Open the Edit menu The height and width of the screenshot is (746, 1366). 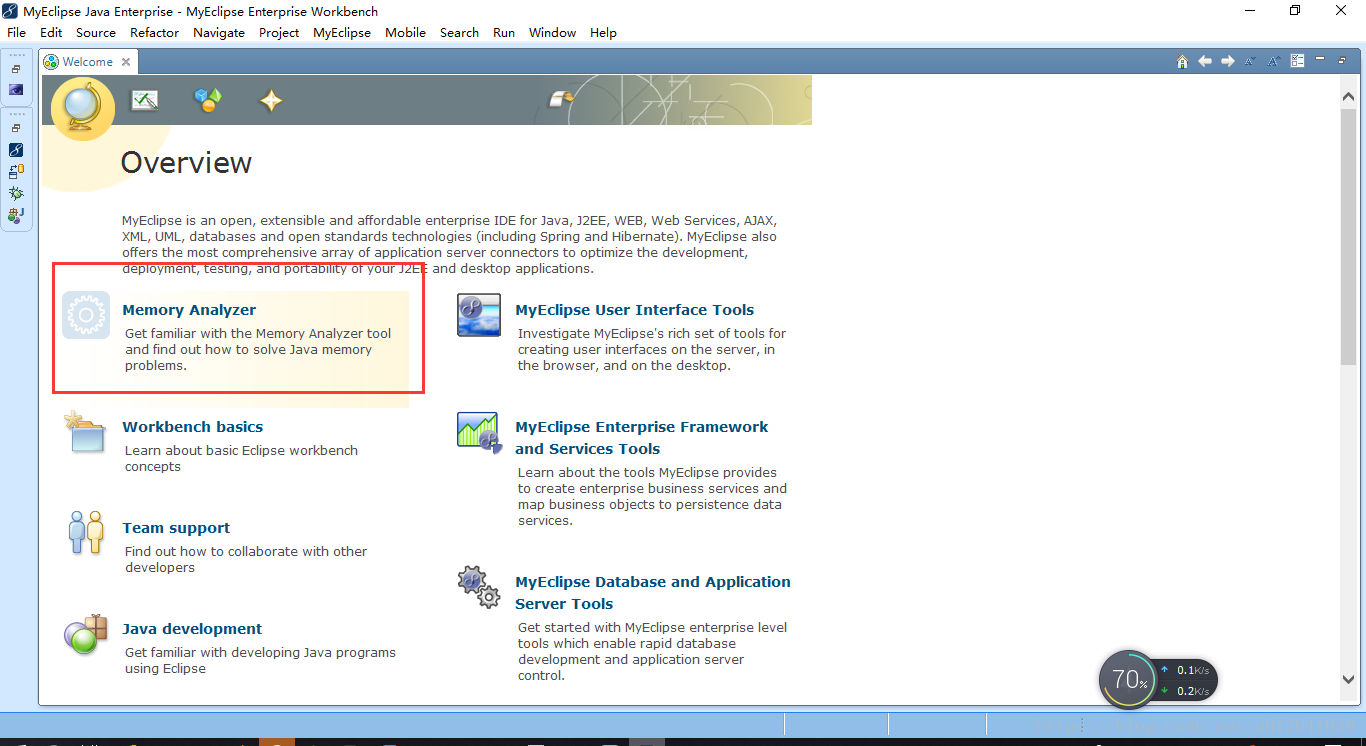coord(51,32)
